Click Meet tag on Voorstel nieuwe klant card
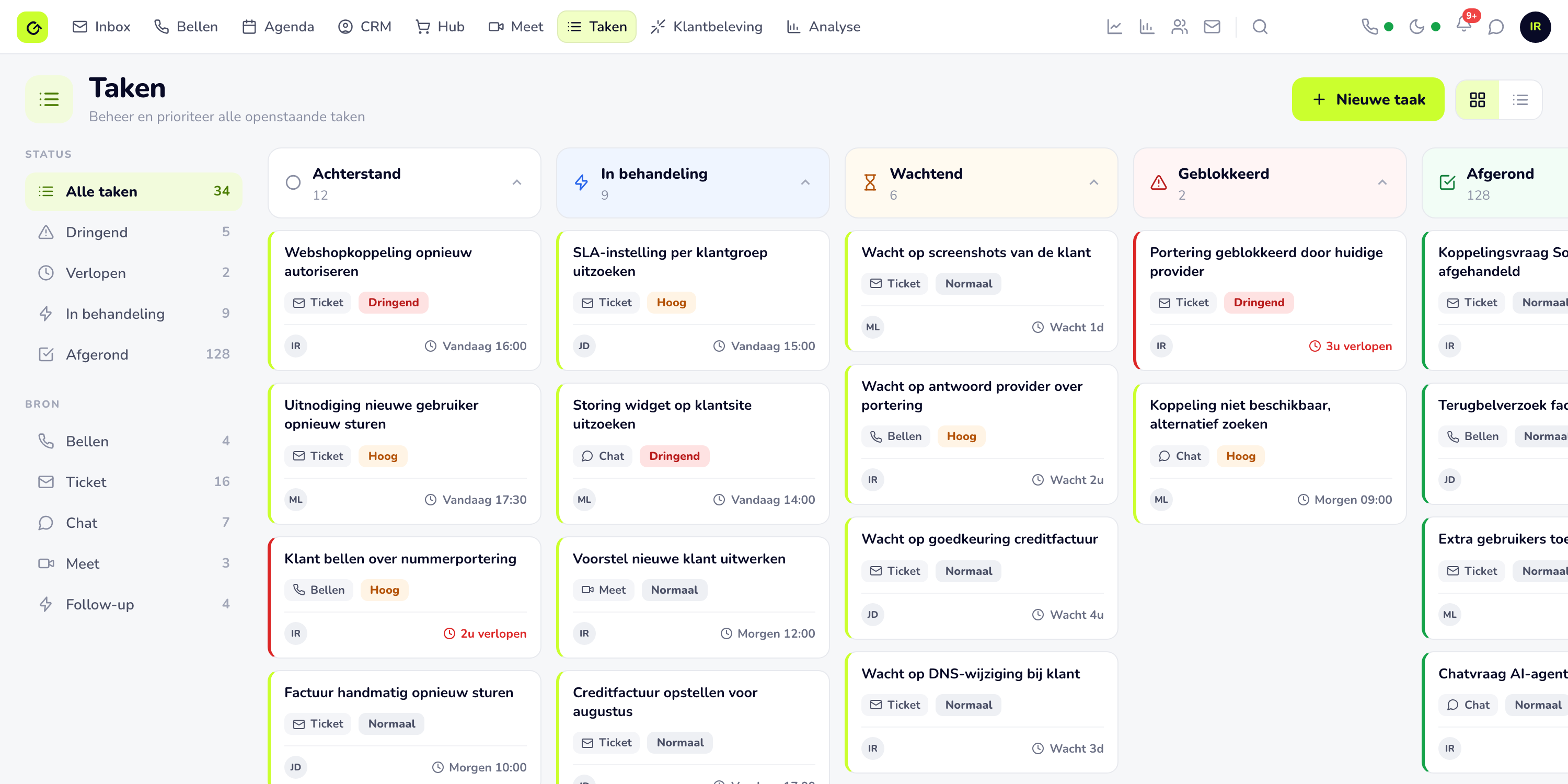Viewport: 1568px width, 784px height. click(604, 591)
